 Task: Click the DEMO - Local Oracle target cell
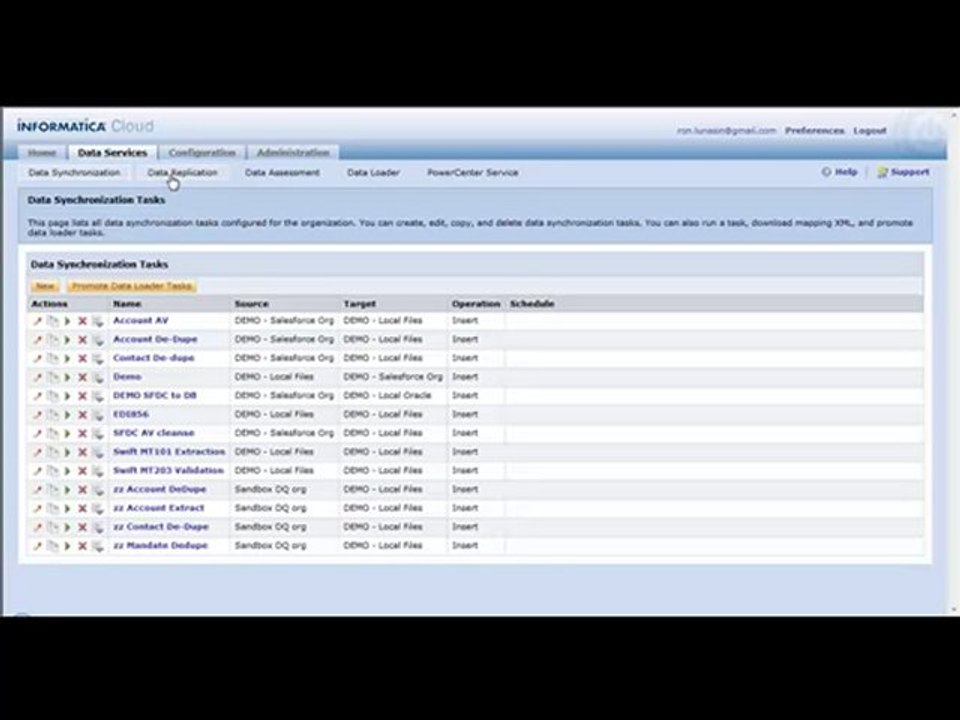[x=388, y=396]
